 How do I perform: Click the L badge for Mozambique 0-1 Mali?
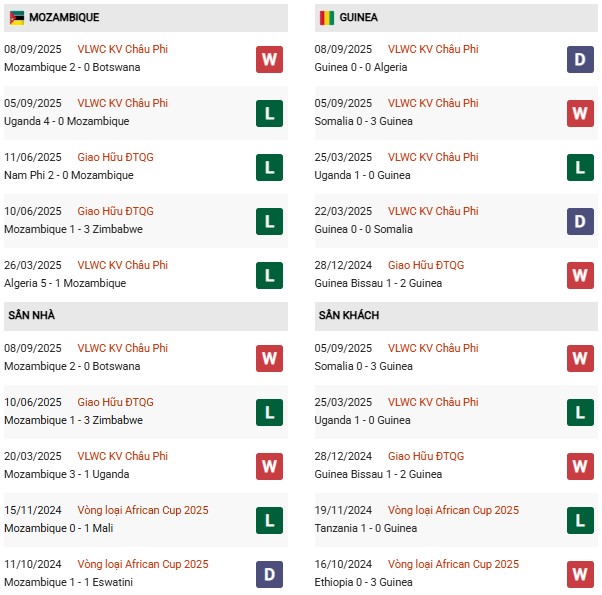269,520
